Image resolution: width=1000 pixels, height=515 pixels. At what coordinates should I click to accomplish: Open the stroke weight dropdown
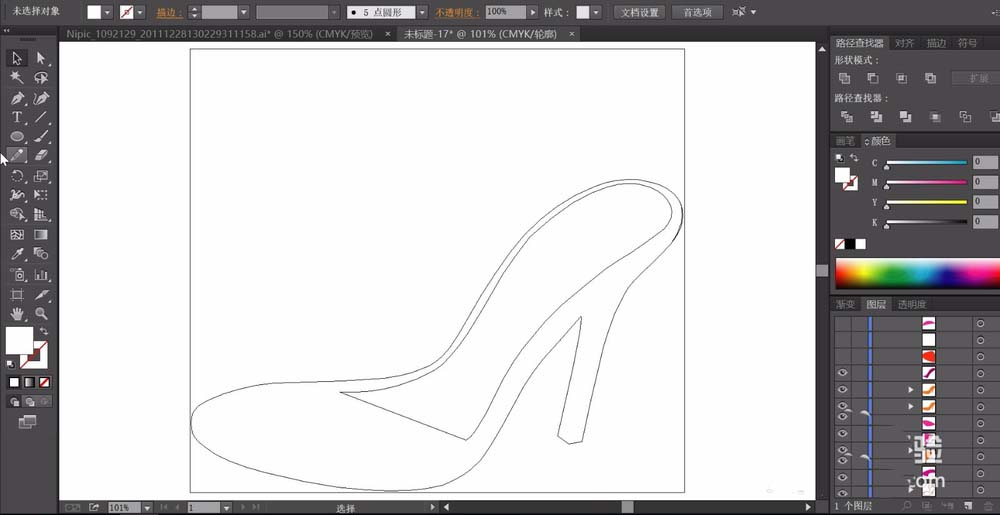244,12
